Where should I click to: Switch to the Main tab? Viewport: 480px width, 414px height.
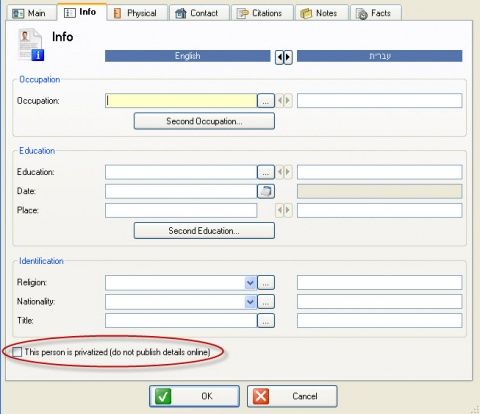coord(32,13)
